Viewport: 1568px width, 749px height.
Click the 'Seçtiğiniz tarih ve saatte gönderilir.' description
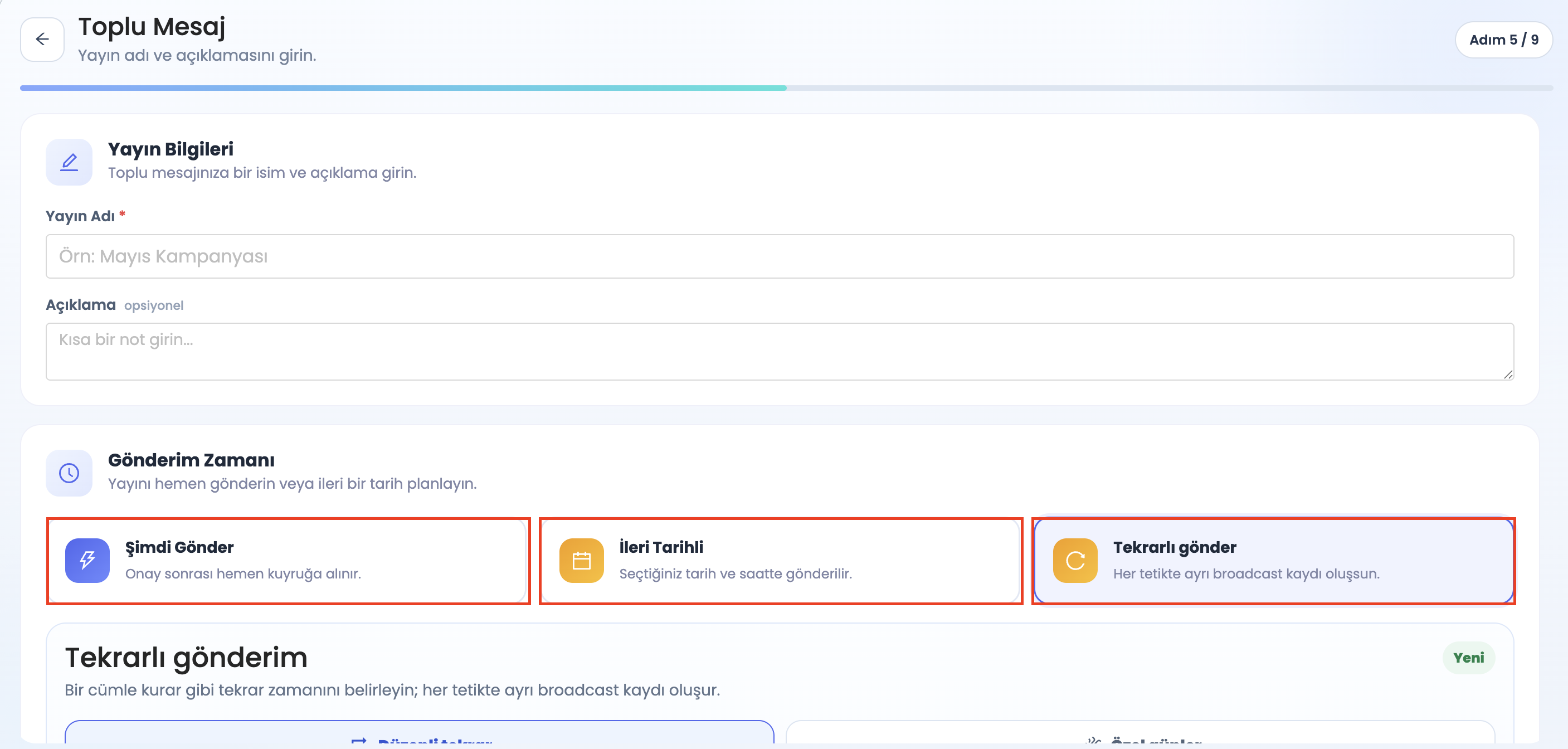click(x=736, y=573)
